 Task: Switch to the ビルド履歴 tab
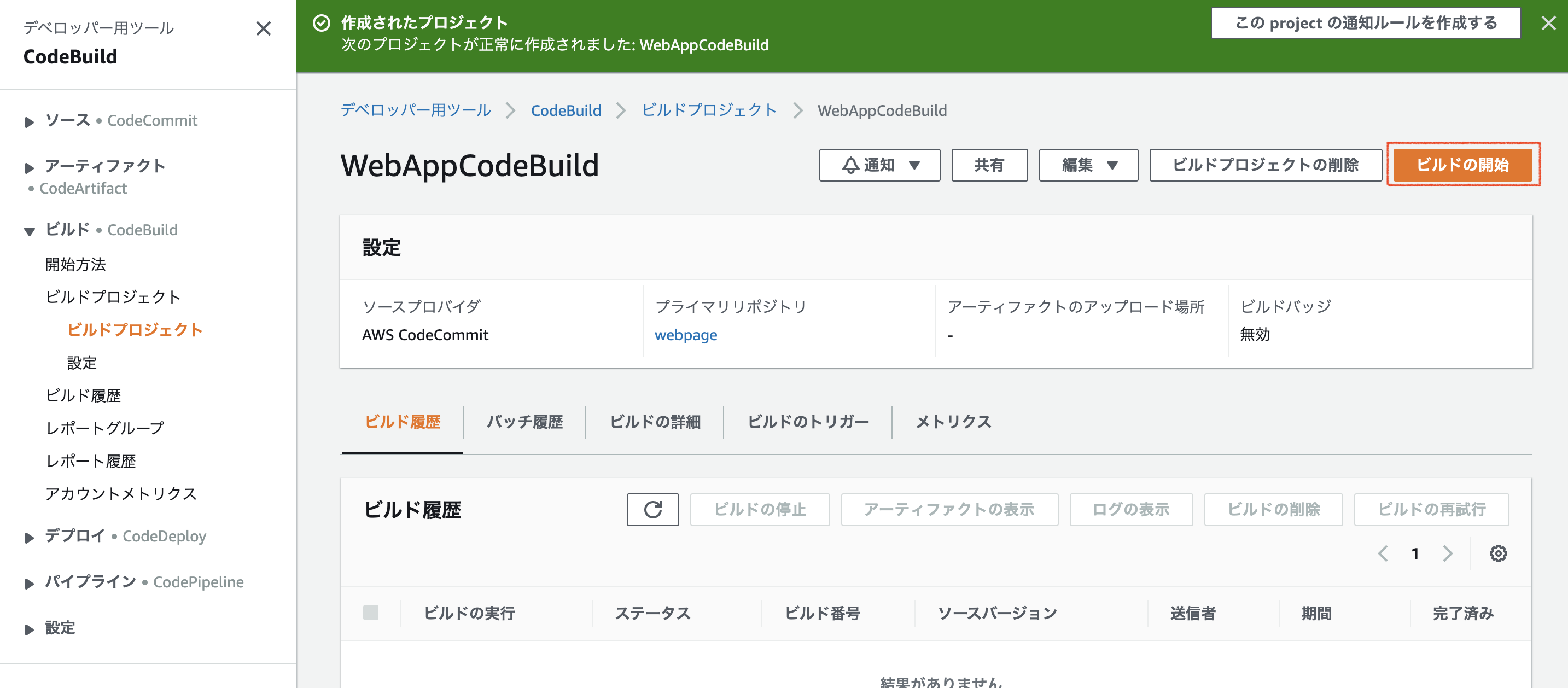click(x=403, y=422)
